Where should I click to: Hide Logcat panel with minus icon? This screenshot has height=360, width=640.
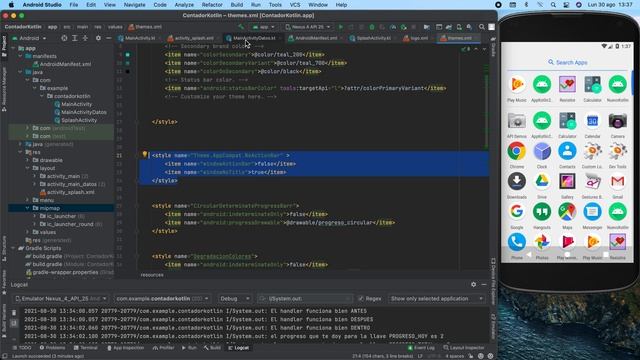click(484, 284)
